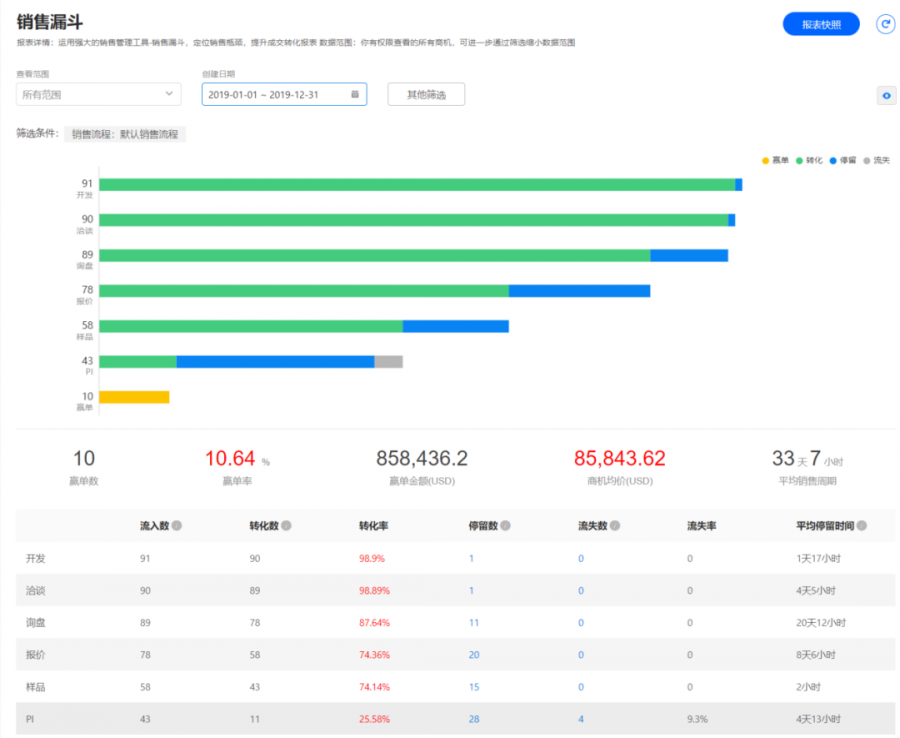The image size is (900, 738).
Task: Open the 其他筛选 filter button
Action: coord(426,95)
